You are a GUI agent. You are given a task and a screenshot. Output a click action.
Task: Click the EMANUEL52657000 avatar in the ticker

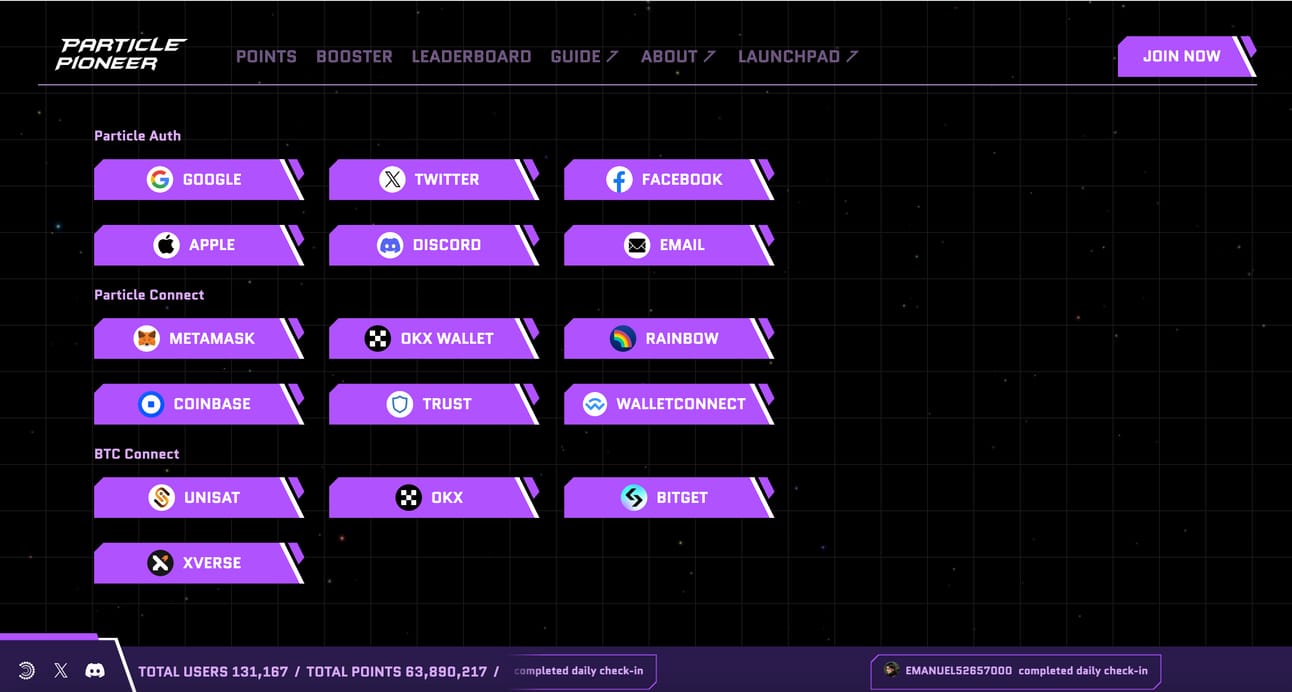click(x=891, y=670)
